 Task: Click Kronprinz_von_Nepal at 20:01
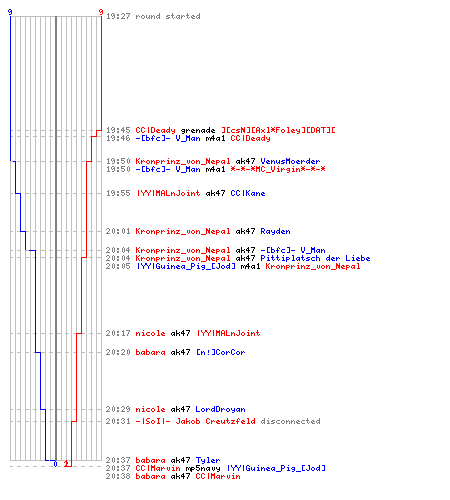pyautogui.click(x=183, y=231)
